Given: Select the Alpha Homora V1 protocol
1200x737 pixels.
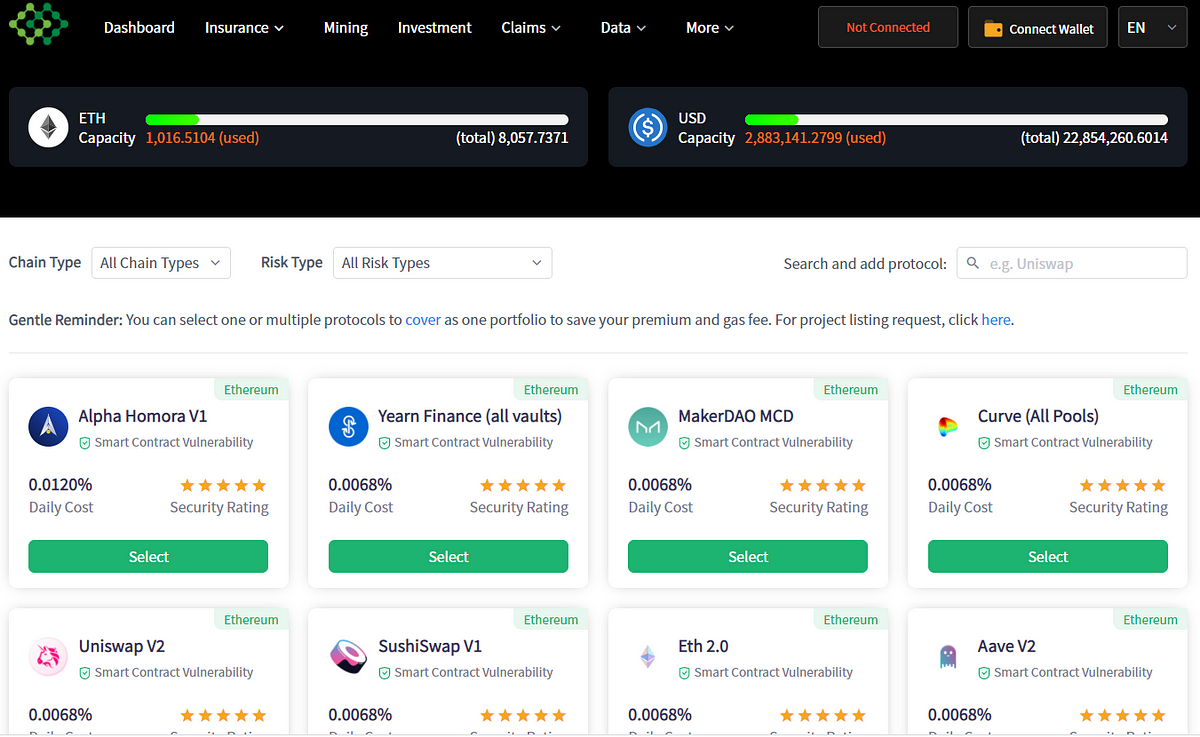Looking at the screenshot, I should pyautogui.click(x=148, y=557).
